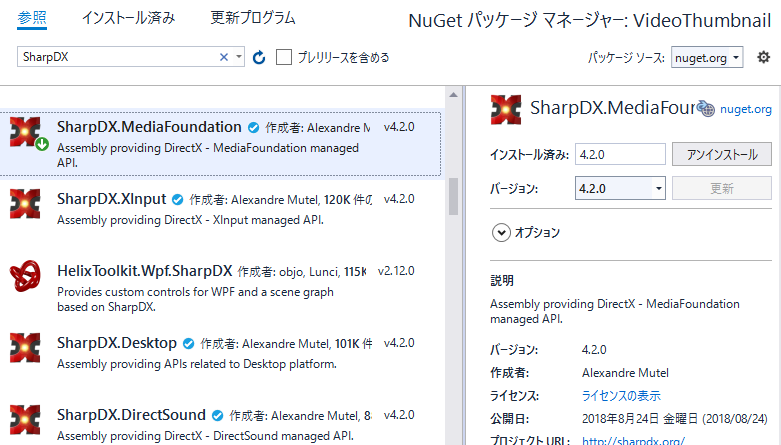Expand the オプション section chevron

pyautogui.click(x=501, y=233)
